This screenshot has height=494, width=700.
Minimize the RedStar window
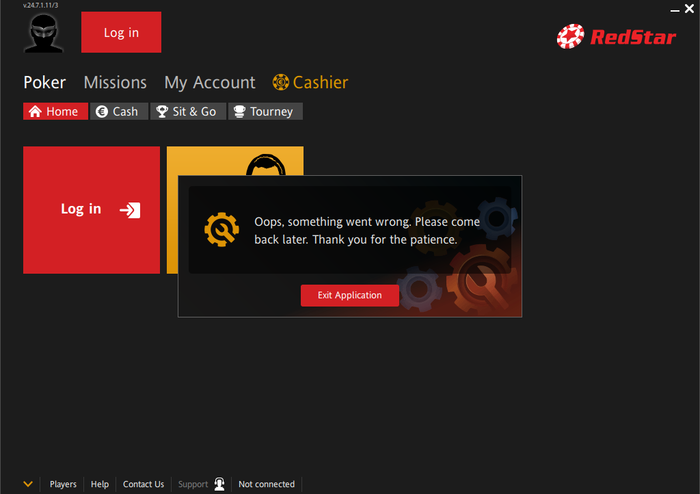[x=675, y=9]
